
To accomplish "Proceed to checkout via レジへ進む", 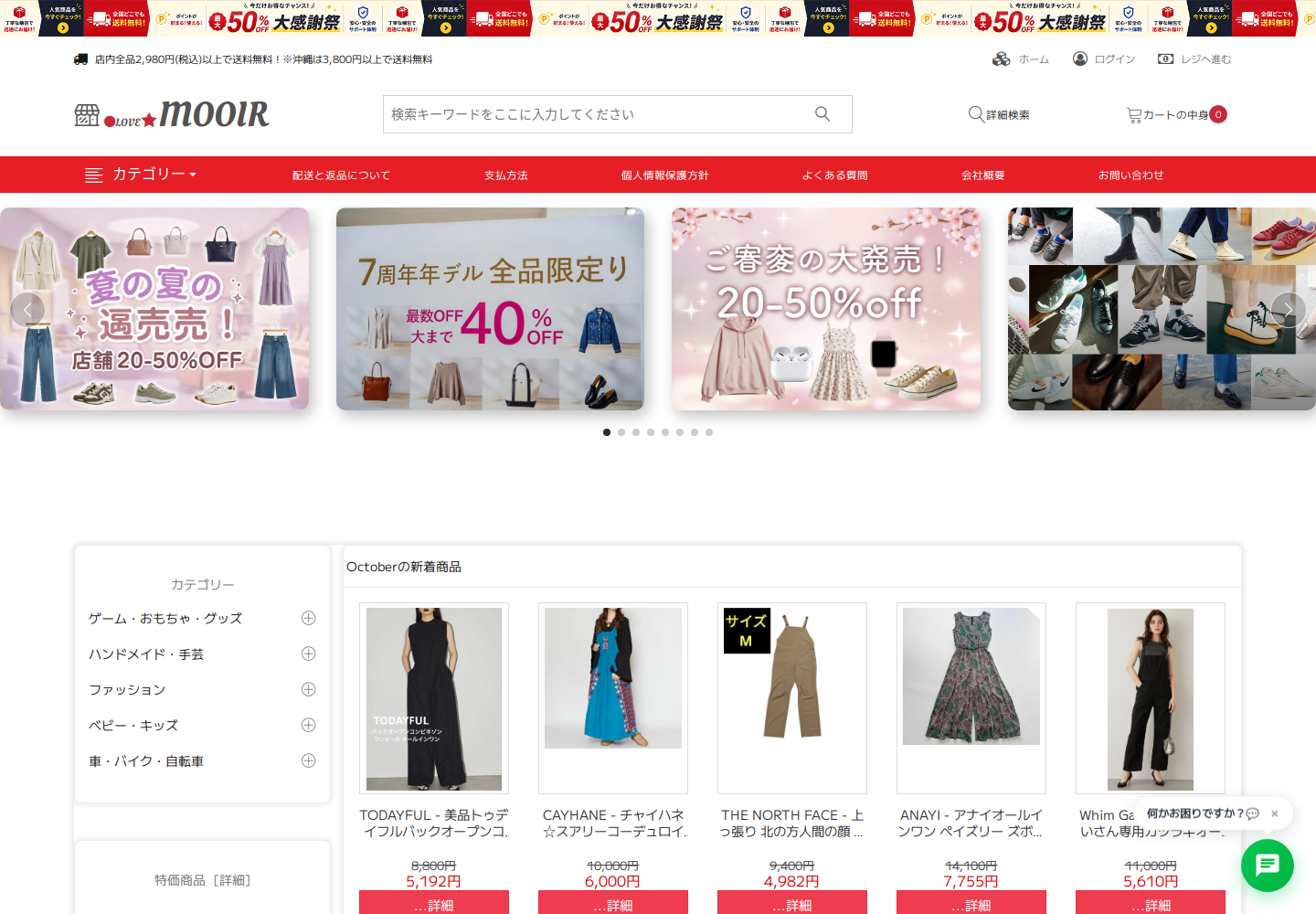I will [1194, 59].
